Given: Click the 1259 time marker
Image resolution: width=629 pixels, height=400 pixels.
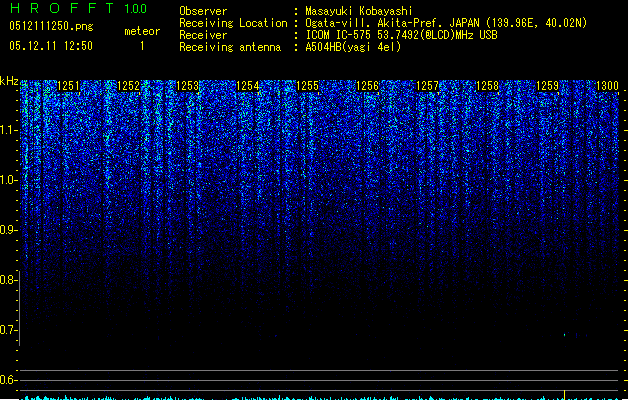Looking at the screenshot, I should [547, 85].
